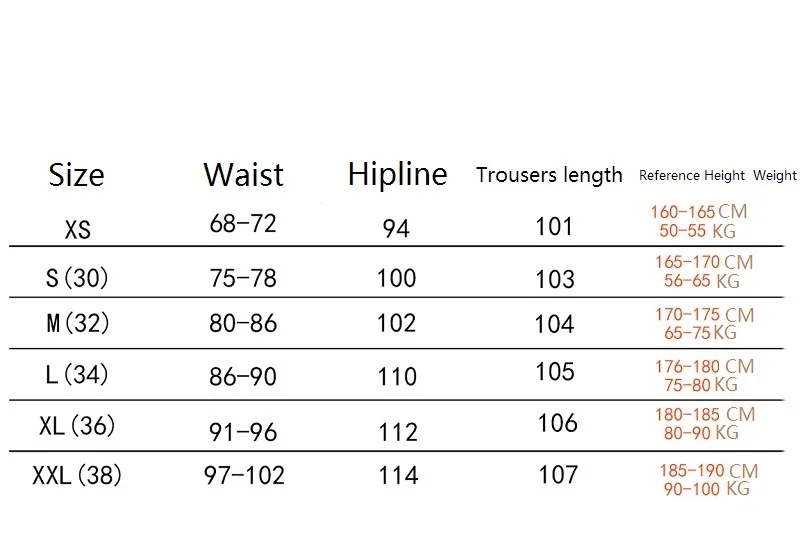Click the Reference Height Weight header
The image size is (800, 535).
tap(717, 176)
